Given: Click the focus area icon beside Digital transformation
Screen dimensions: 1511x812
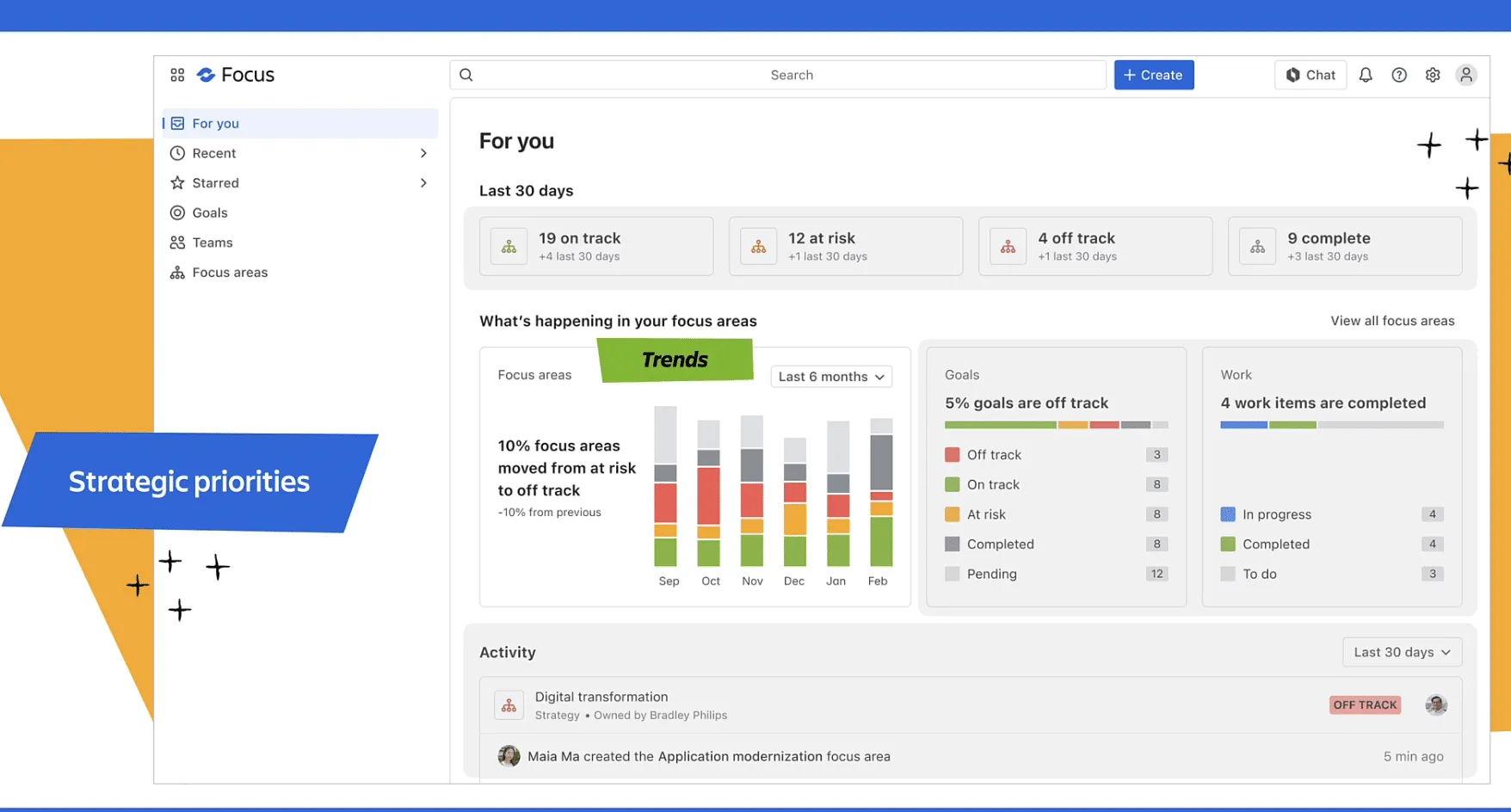Looking at the screenshot, I should point(509,705).
